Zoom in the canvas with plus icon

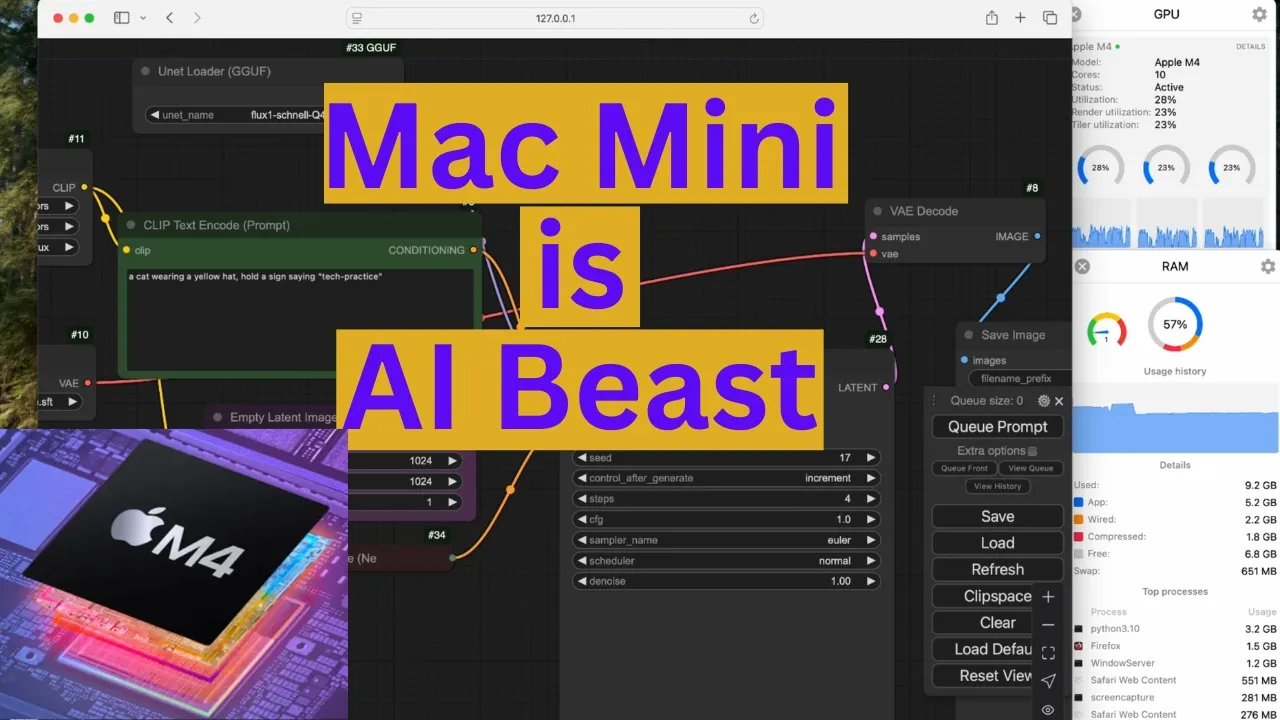(x=1048, y=597)
